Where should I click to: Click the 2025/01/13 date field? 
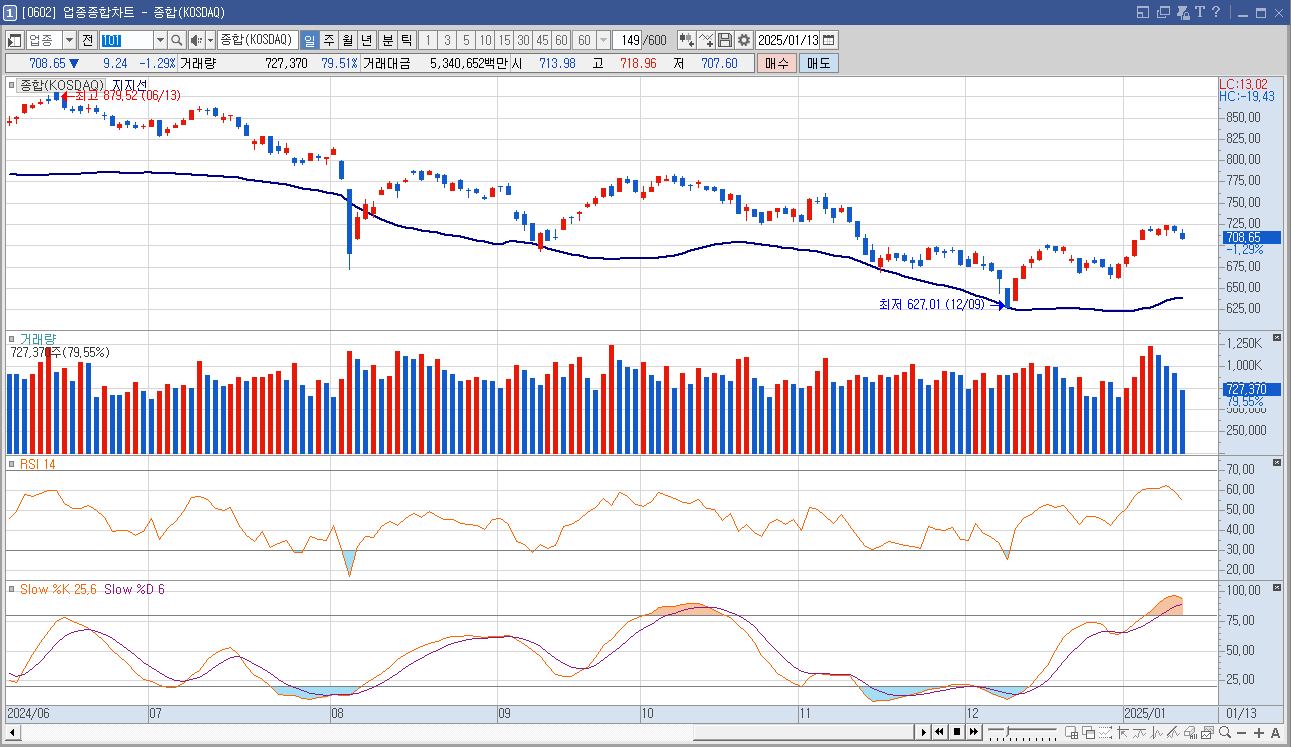[789, 40]
